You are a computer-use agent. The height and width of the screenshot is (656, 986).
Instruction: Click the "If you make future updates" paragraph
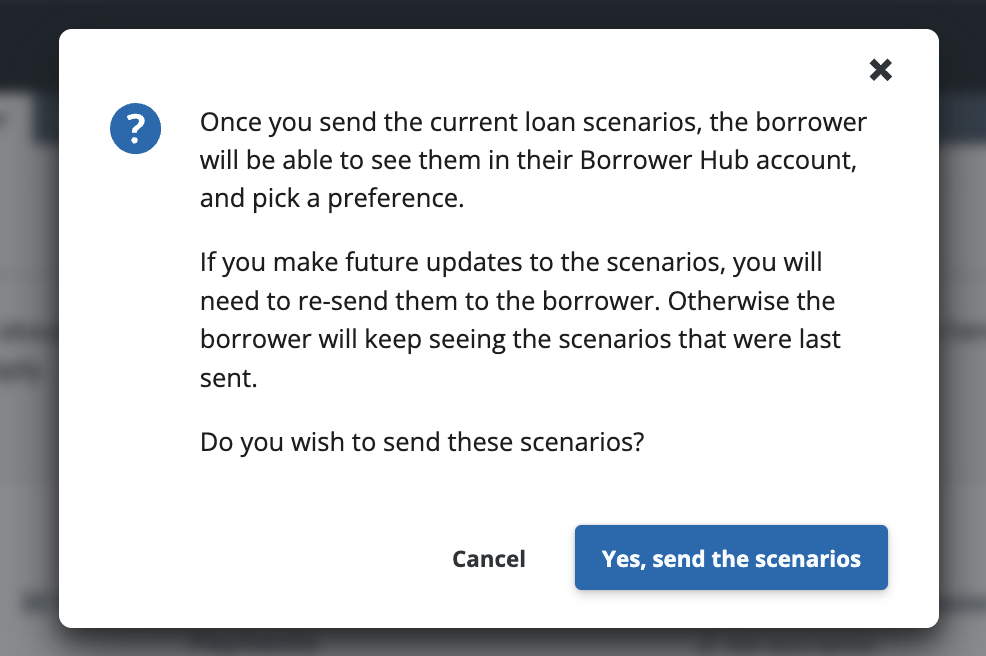point(520,320)
